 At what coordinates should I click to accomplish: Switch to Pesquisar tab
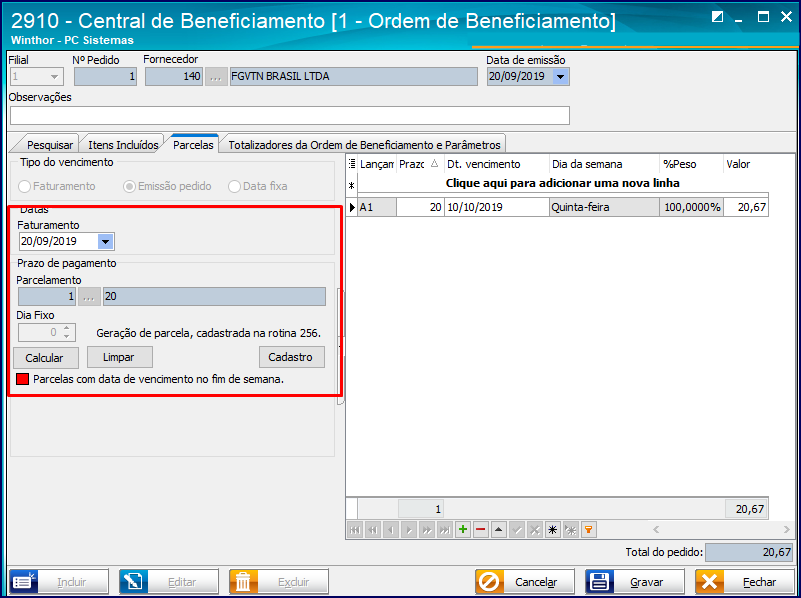50,145
